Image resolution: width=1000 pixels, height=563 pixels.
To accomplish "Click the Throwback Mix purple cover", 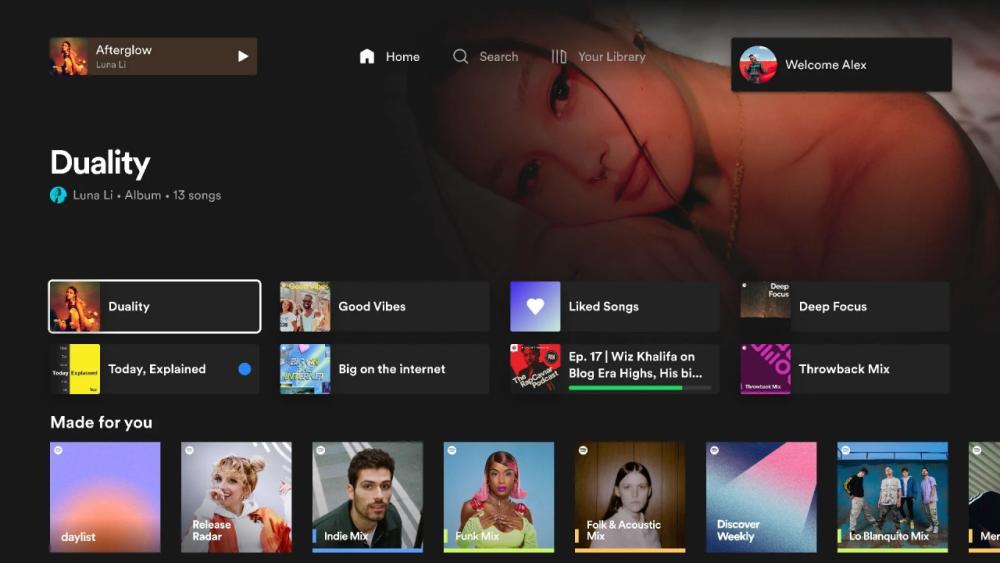I will [x=765, y=369].
